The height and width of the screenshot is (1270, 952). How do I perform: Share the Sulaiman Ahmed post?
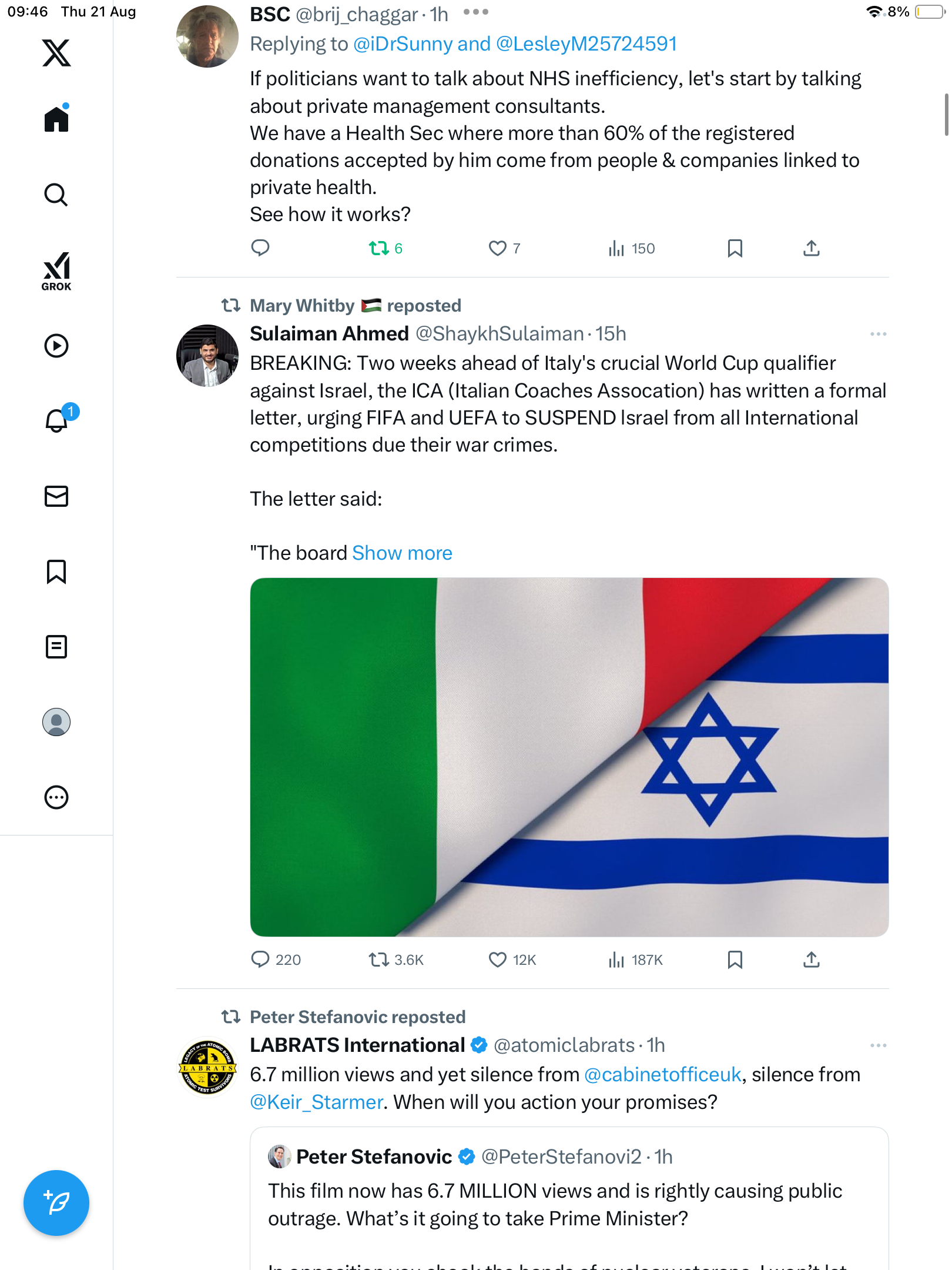pos(811,960)
